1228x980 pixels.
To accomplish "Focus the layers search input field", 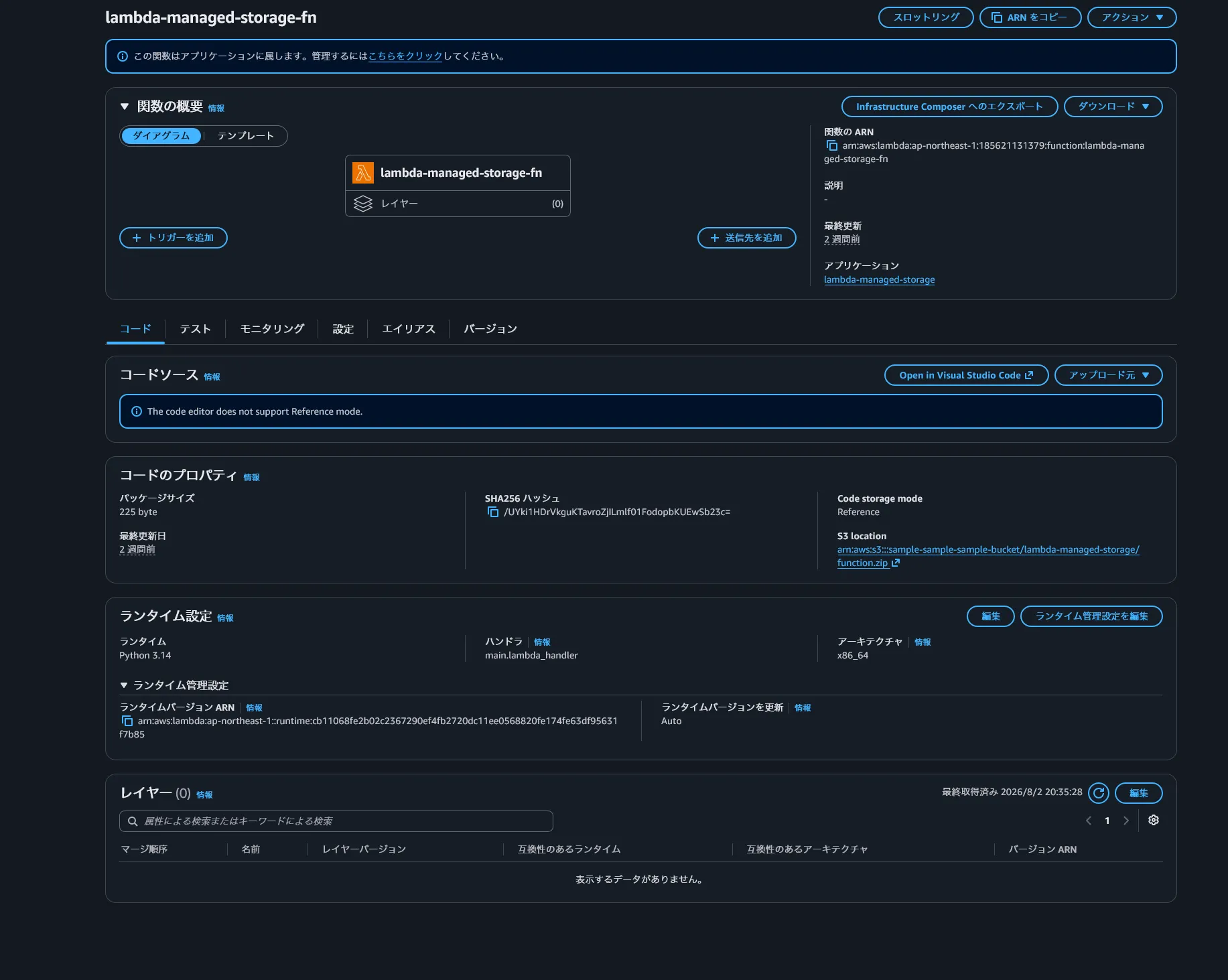I will [x=336, y=821].
